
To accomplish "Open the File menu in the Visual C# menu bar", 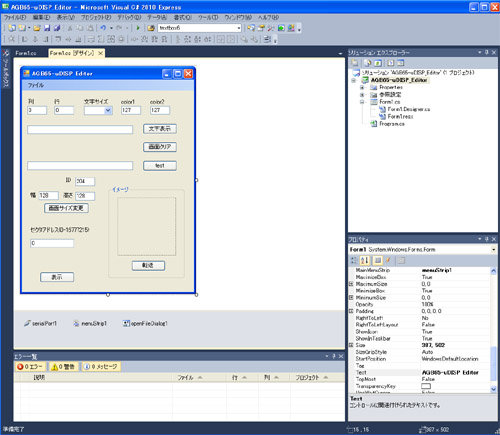I will point(15,17).
